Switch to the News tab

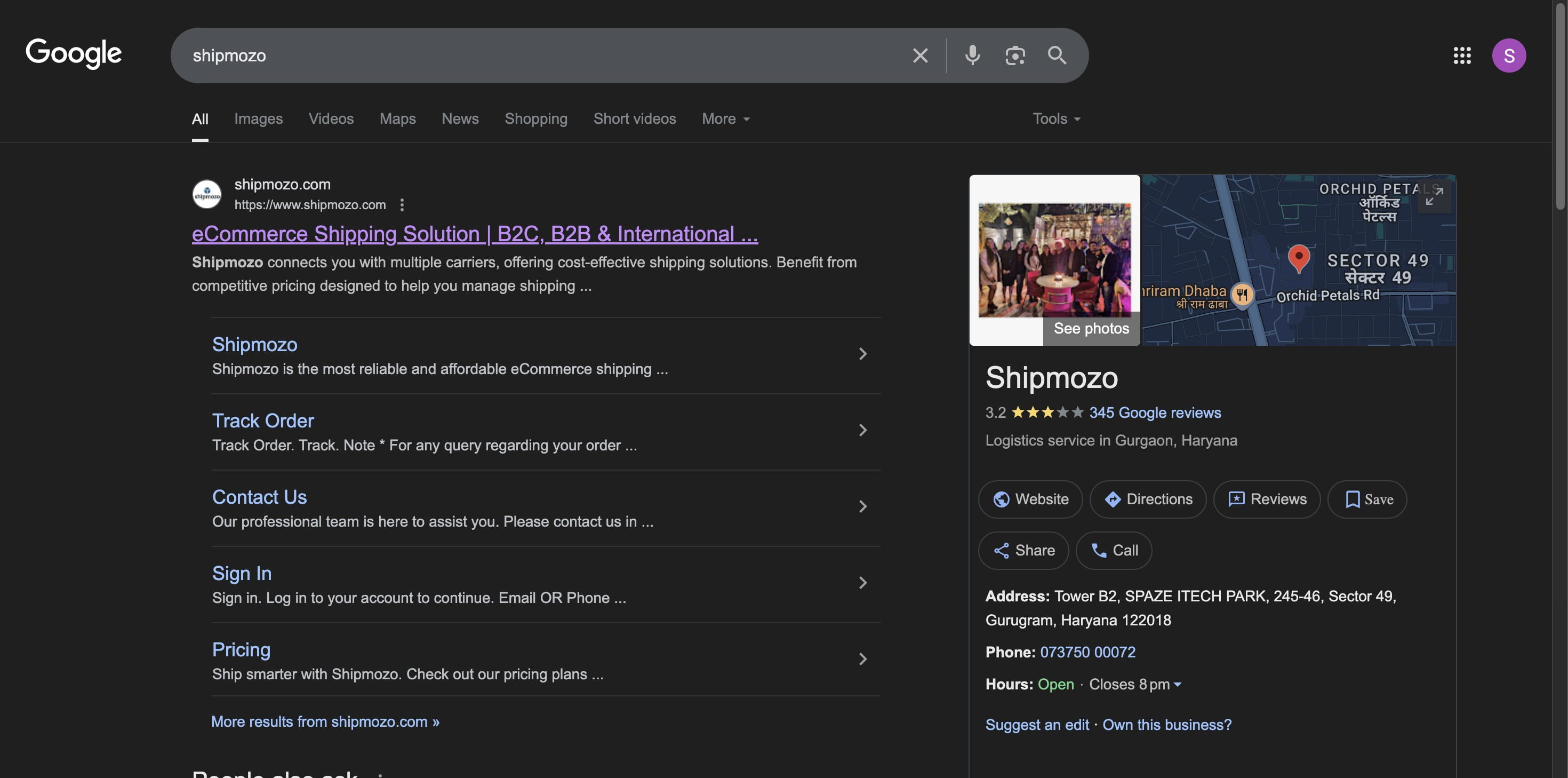[460, 118]
